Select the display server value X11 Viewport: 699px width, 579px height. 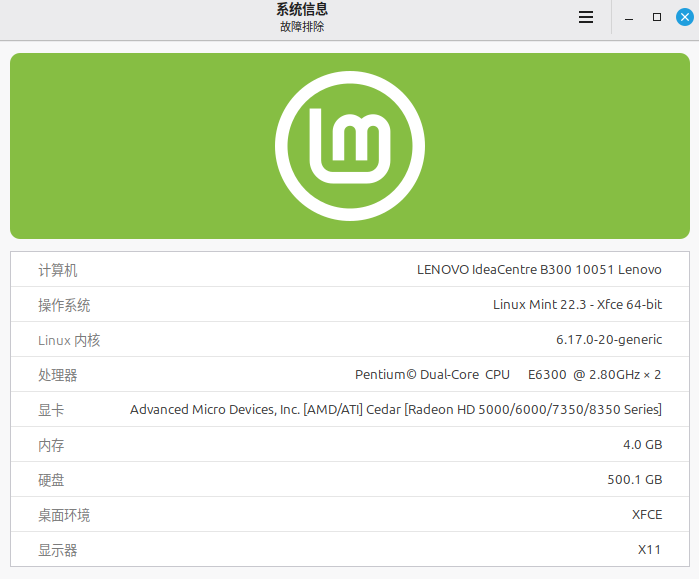pos(649,550)
